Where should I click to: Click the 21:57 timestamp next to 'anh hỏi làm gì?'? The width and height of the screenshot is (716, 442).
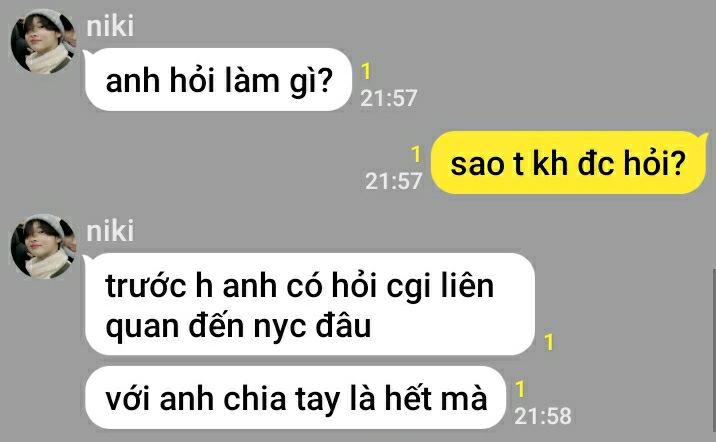(x=389, y=98)
